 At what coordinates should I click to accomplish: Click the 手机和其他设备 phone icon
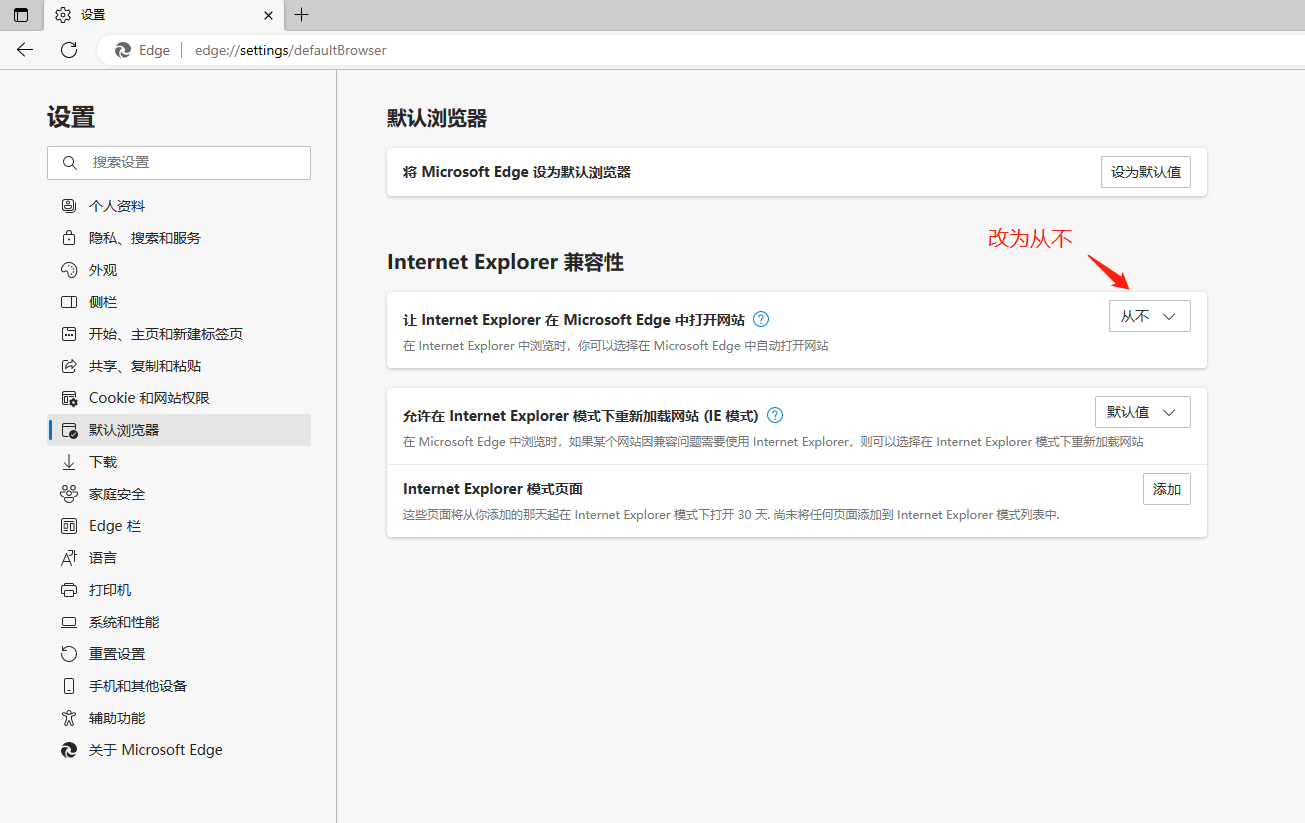tap(69, 686)
